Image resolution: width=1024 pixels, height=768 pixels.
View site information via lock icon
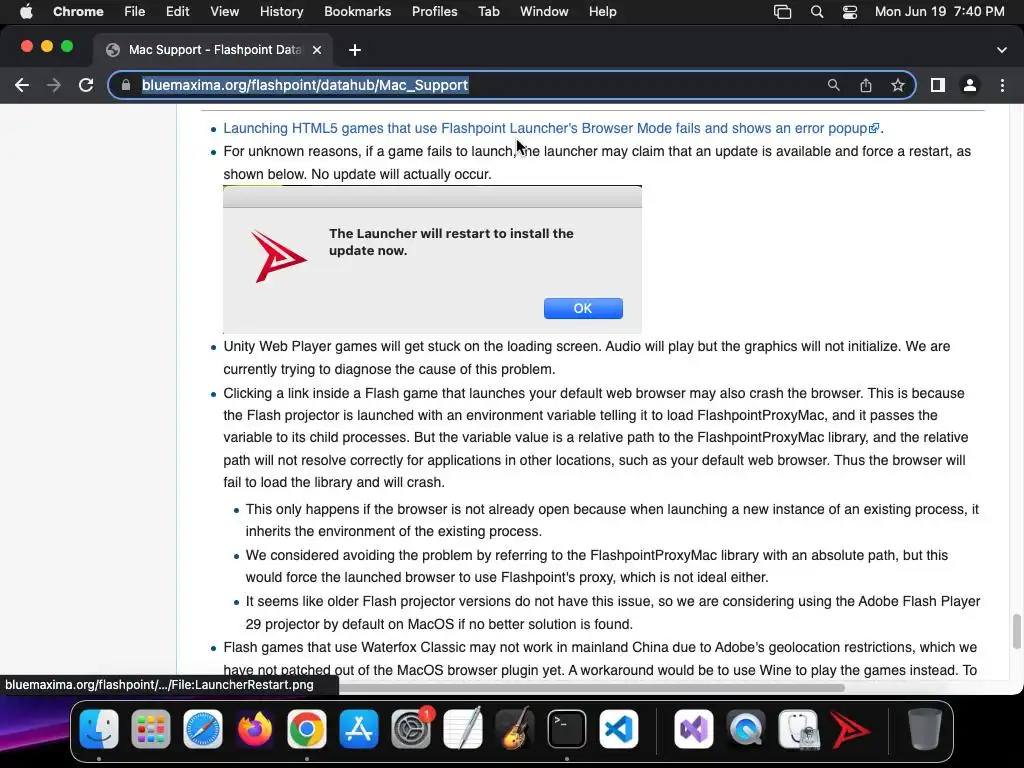click(126, 86)
